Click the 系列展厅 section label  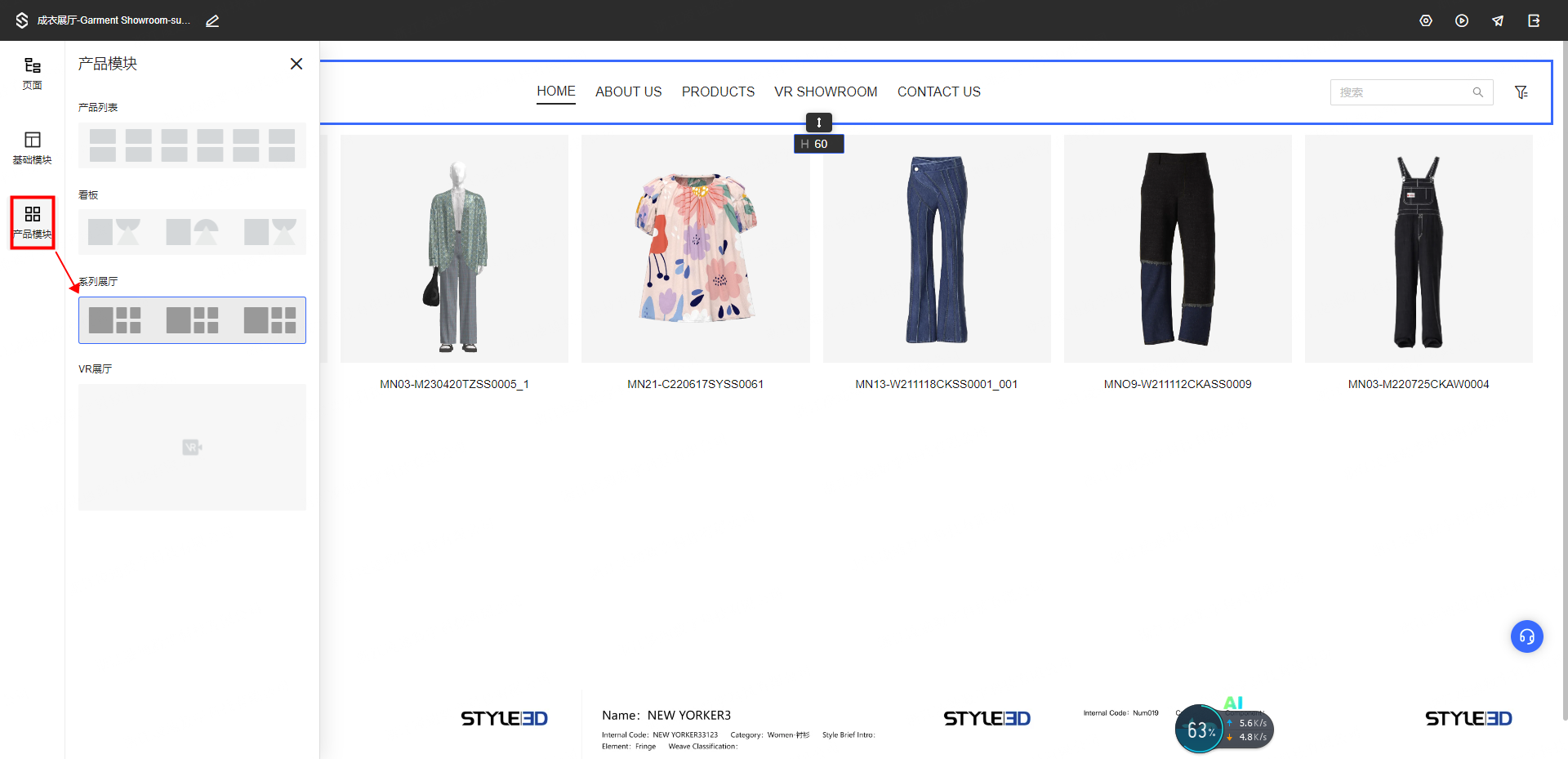pos(98,282)
